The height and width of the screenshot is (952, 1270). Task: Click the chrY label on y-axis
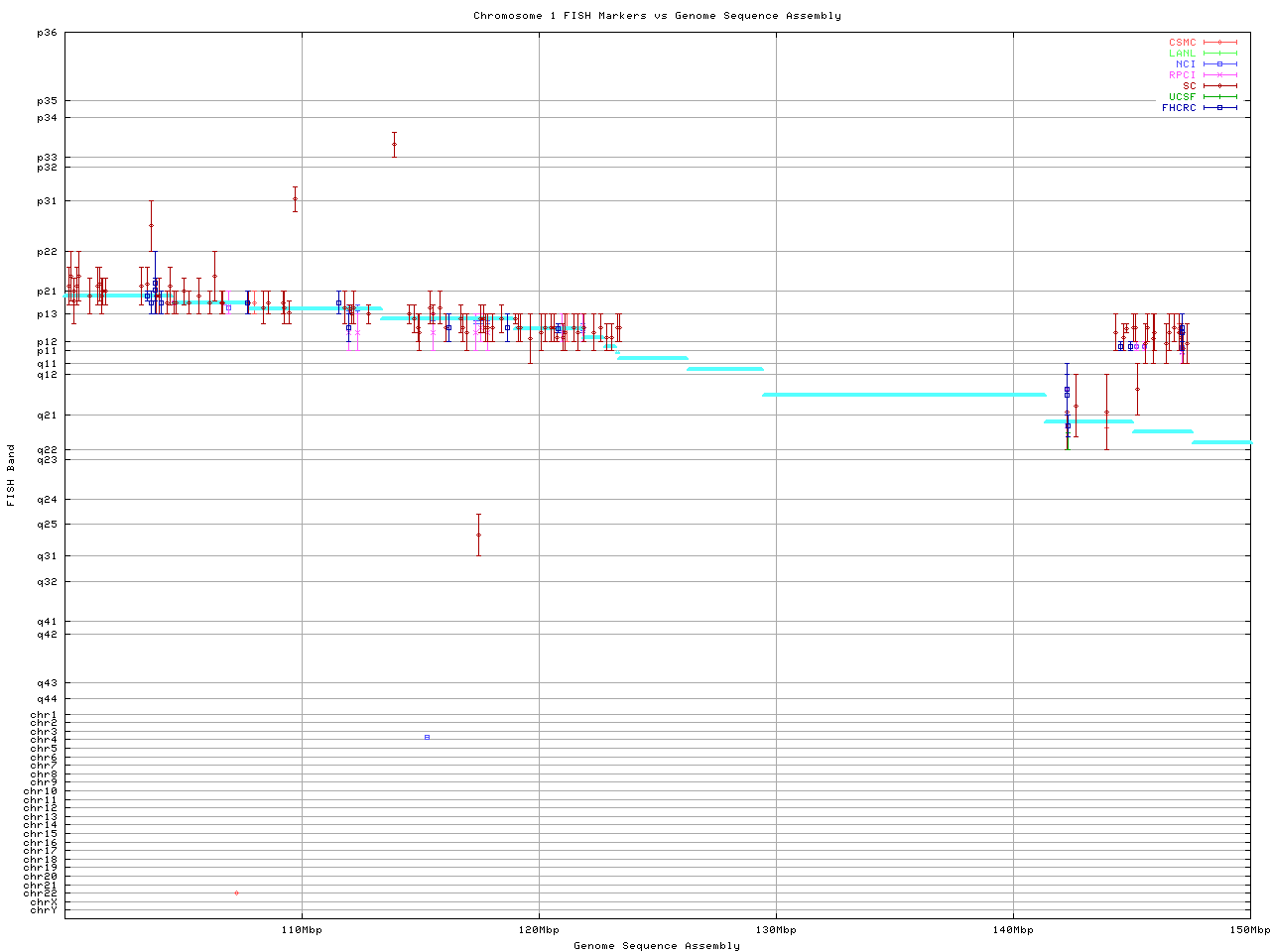(44, 910)
